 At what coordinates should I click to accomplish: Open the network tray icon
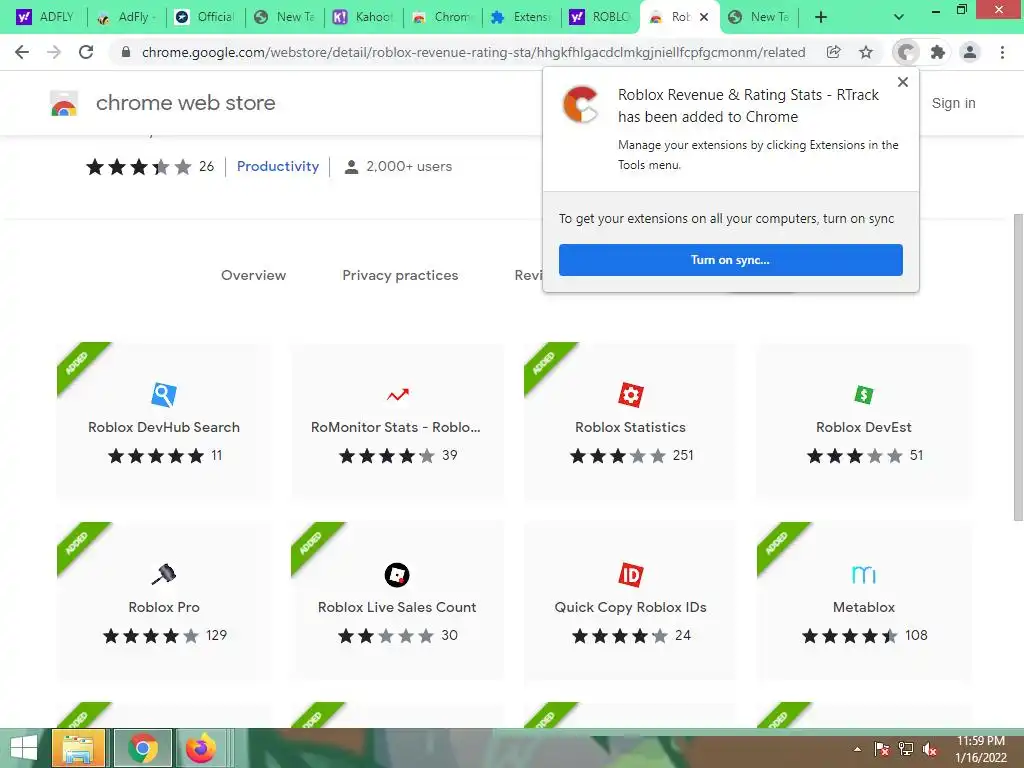pyautogui.click(x=906, y=749)
